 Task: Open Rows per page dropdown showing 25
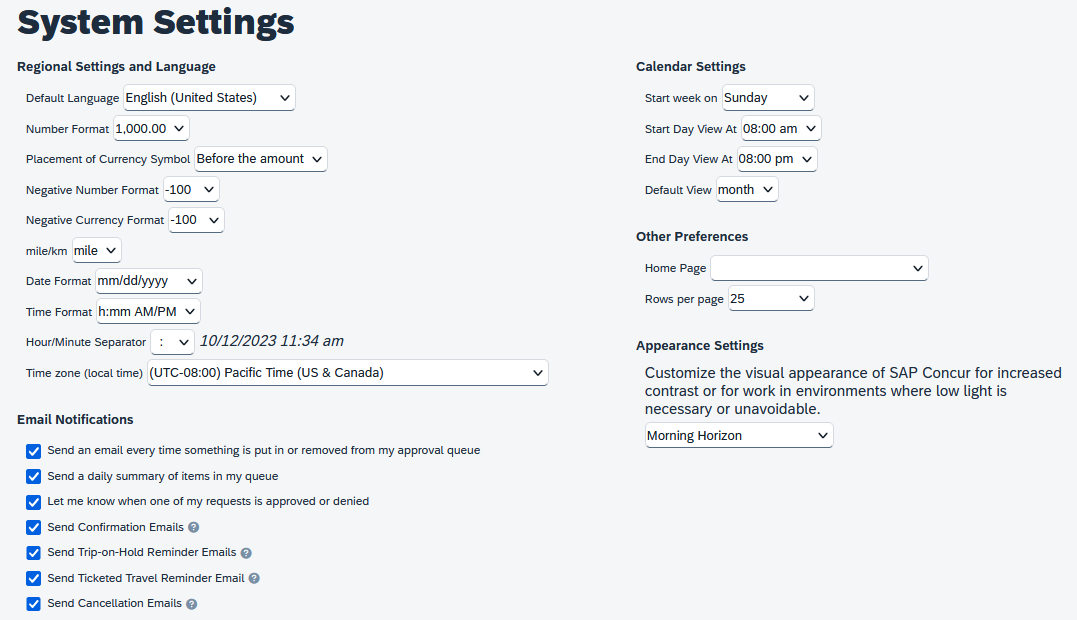click(771, 299)
